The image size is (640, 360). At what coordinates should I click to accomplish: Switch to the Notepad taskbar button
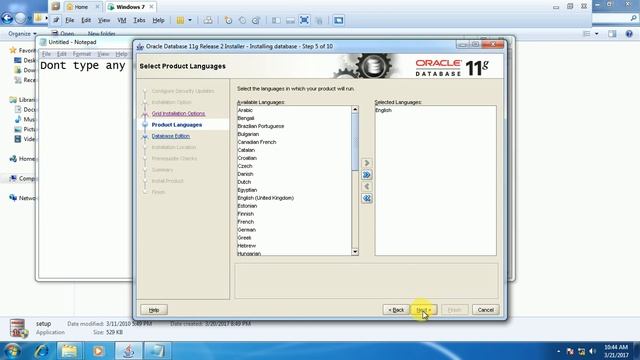pyautogui.click(x=158, y=351)
